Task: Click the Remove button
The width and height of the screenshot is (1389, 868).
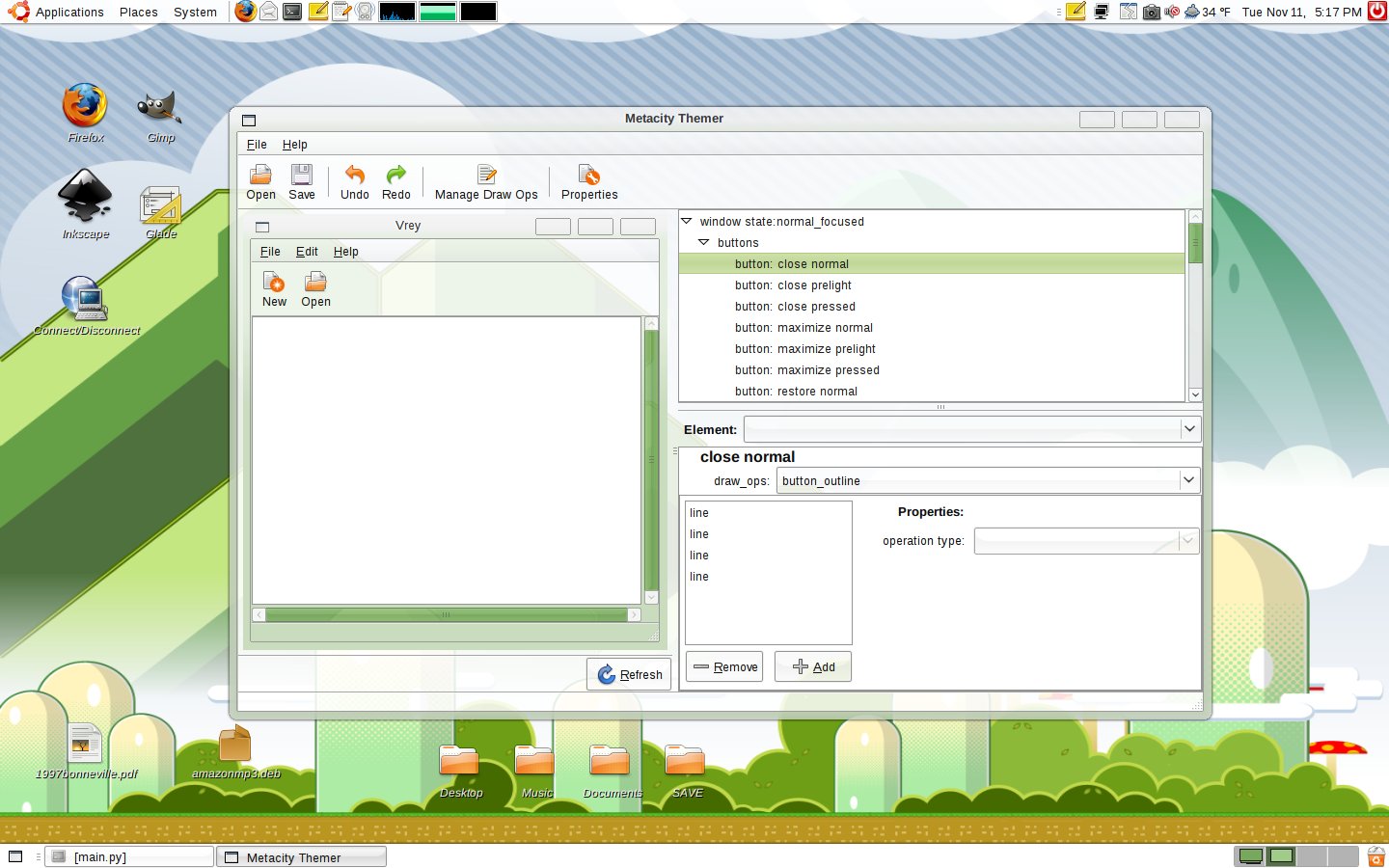Action: 724,666
